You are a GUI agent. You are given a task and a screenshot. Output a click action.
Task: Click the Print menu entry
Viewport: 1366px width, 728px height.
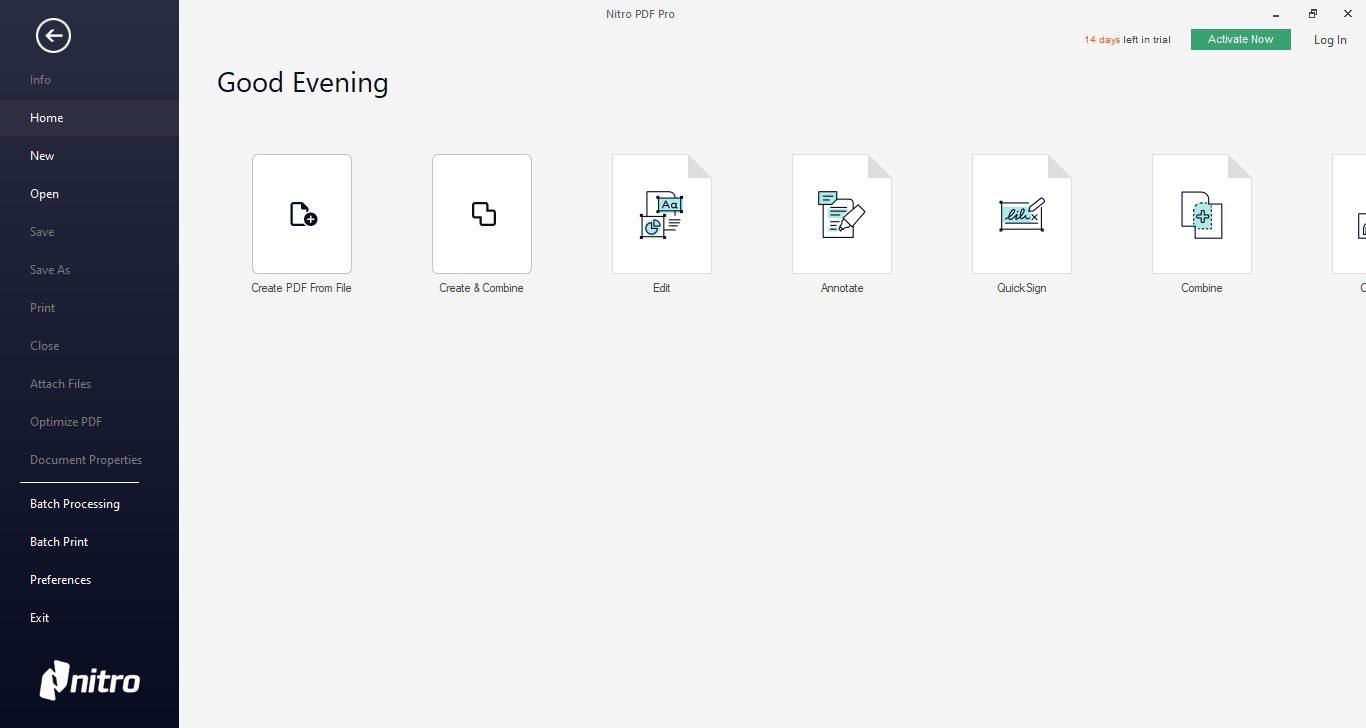89,308
